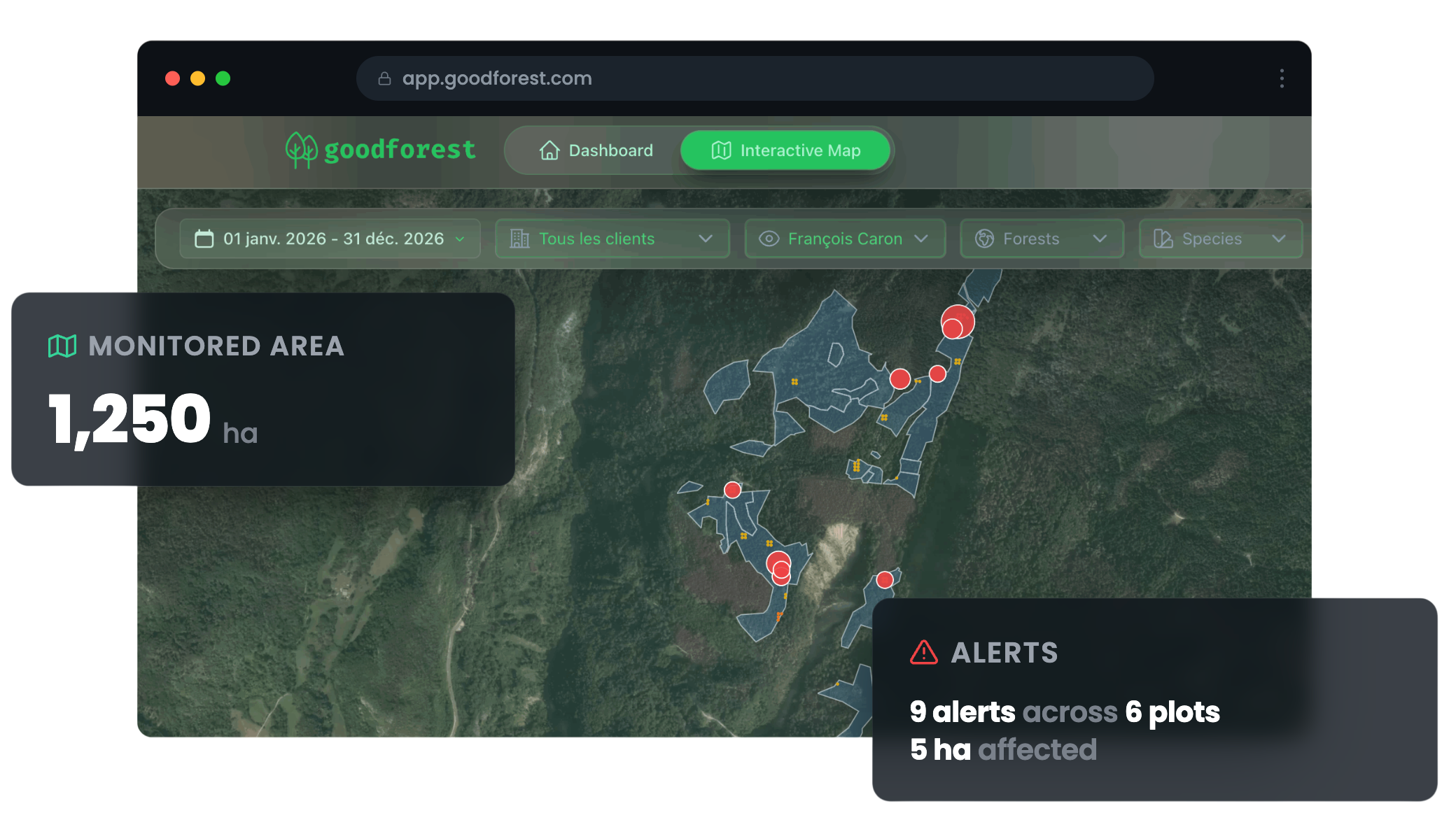Click the lock icon in address bar
Image resolution: width=1456 pixels, height=820 pixels.
point(384,78)
